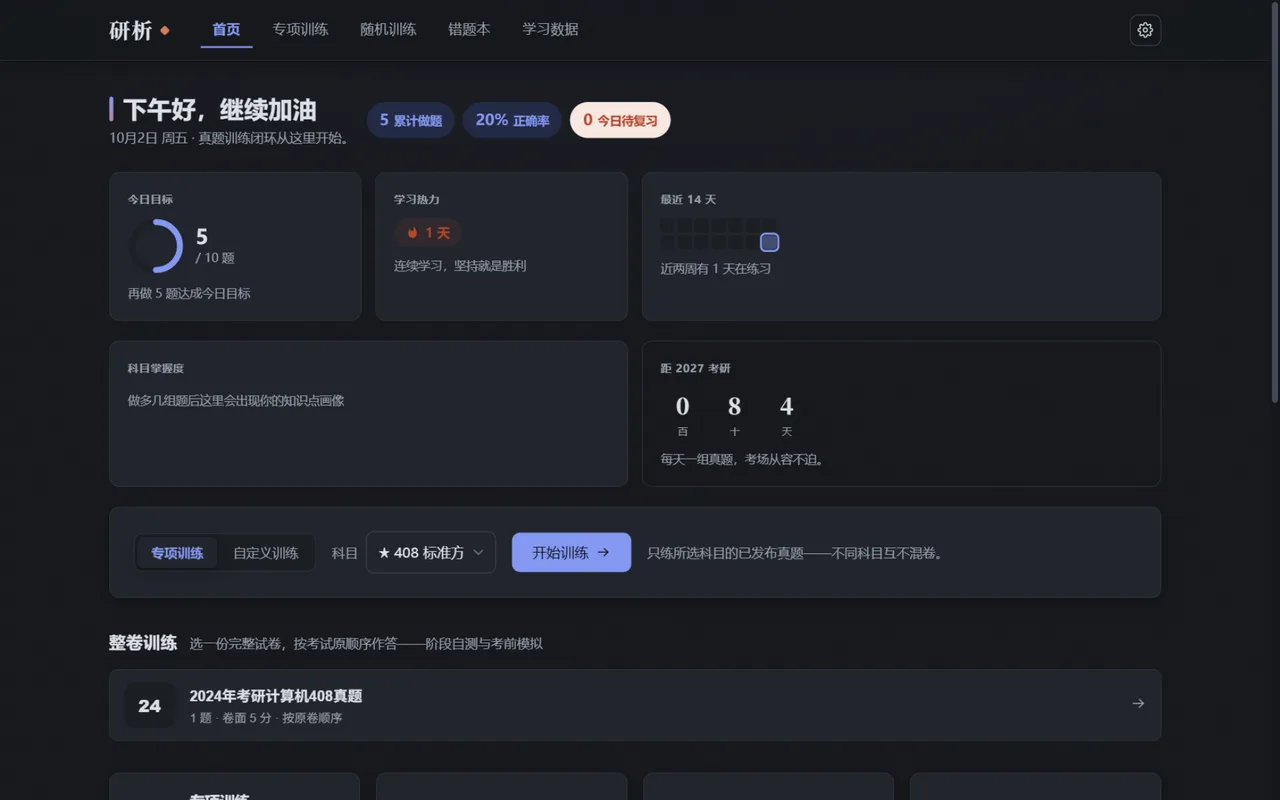
Task: Click the countdown digit 8 above 十
Action: pos(735,406)
